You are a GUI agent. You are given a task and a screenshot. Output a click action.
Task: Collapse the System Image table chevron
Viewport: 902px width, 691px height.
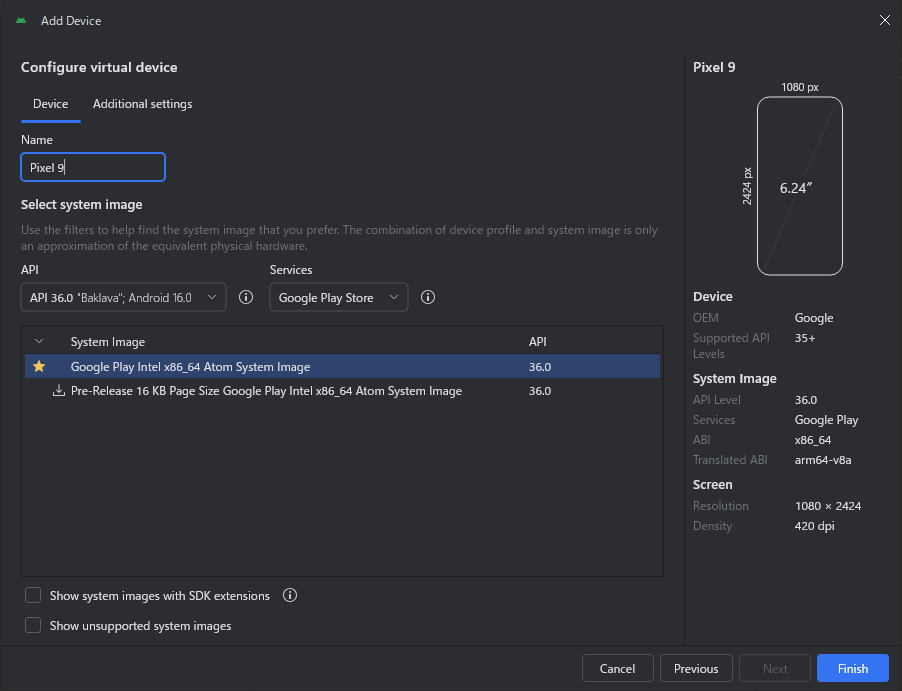tap(39, 342)
